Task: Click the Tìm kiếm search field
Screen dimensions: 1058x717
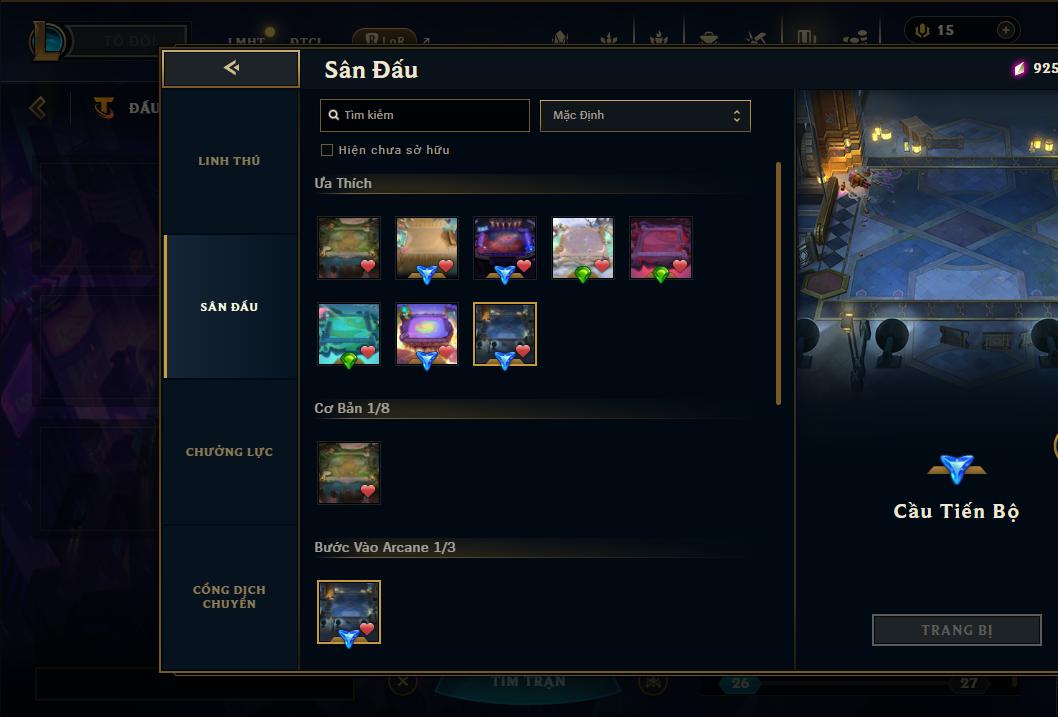Action: tap(425, 115)
